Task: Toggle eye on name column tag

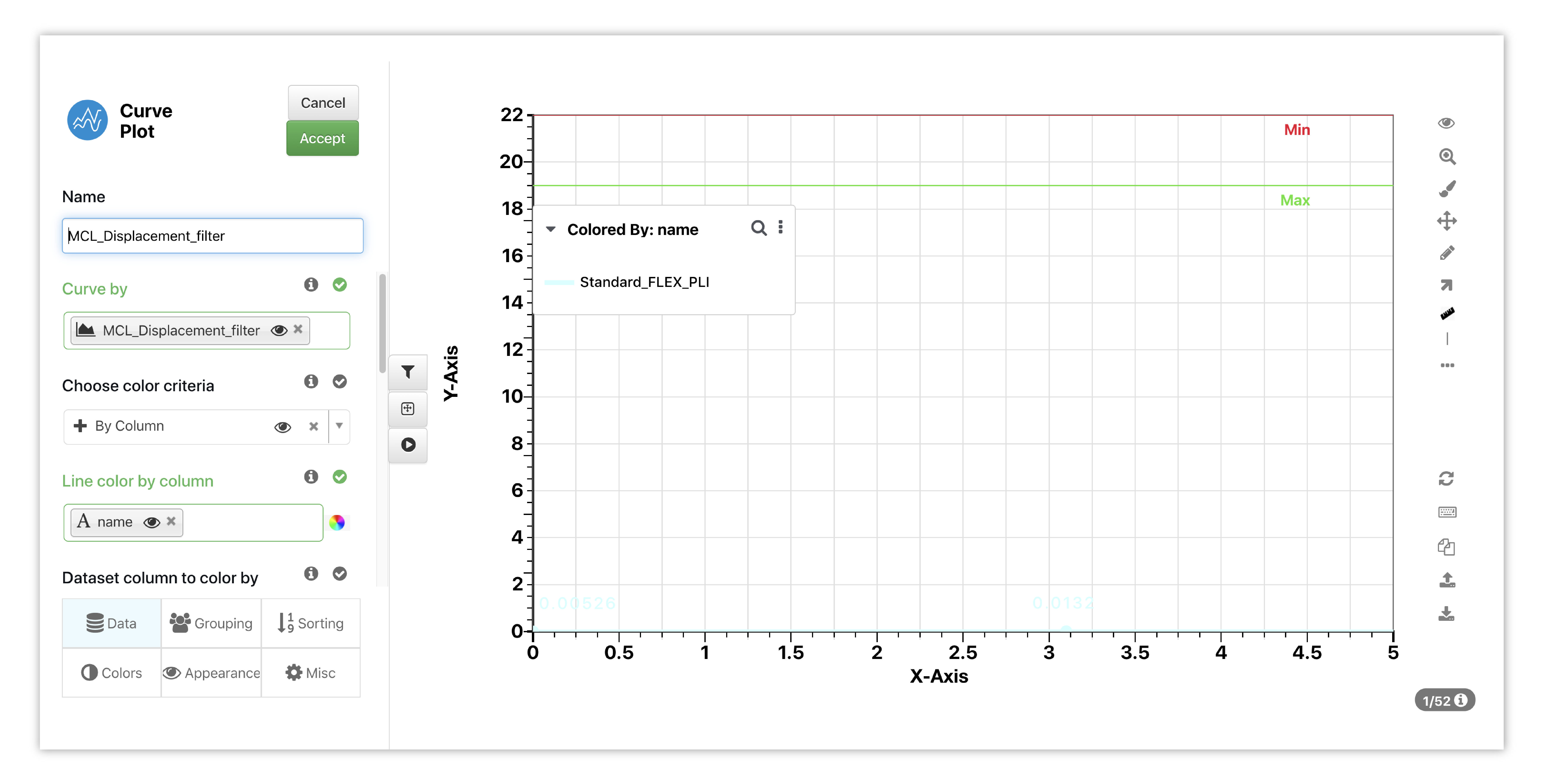Action: [x=152, y=522]
